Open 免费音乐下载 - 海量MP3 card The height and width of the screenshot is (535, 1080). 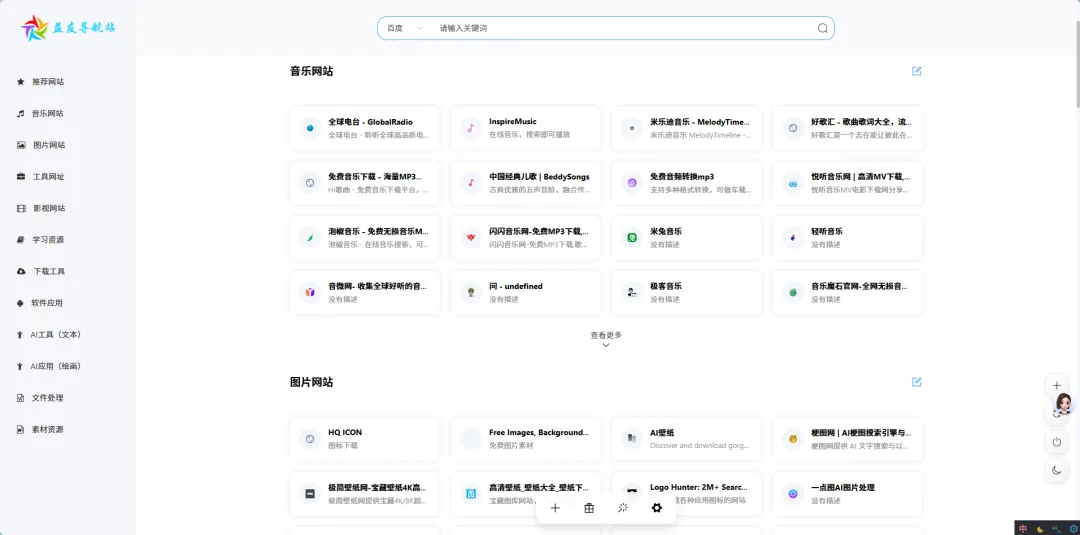click(364, 183)
